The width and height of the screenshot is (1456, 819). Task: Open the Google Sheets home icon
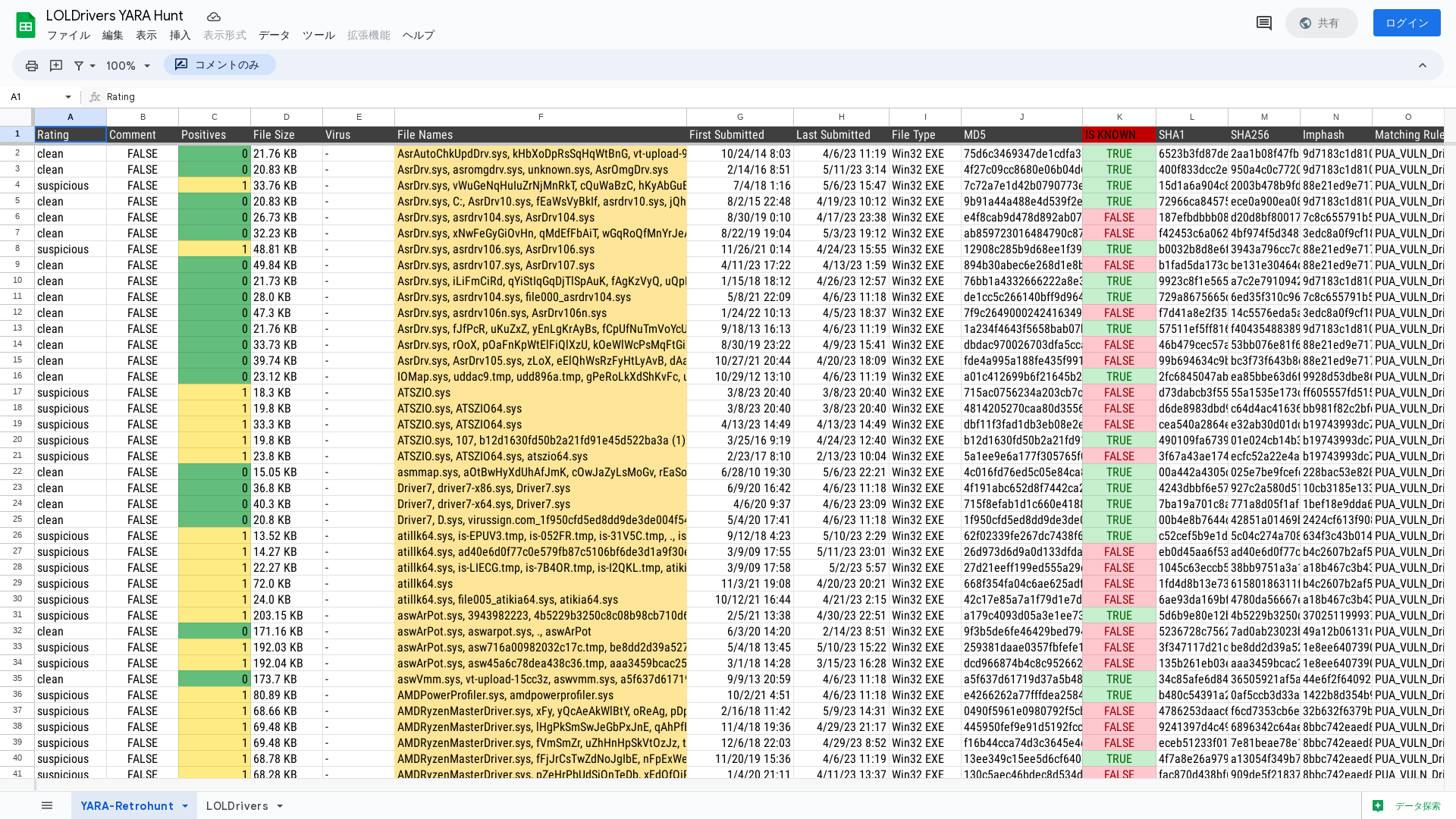26,24
